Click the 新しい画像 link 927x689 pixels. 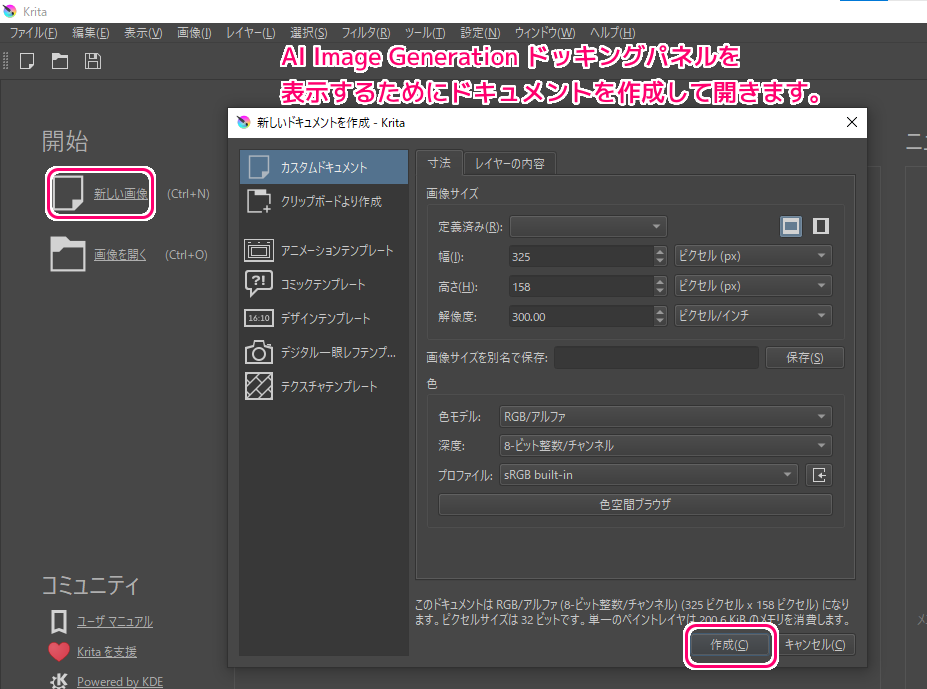click(121, 193)
